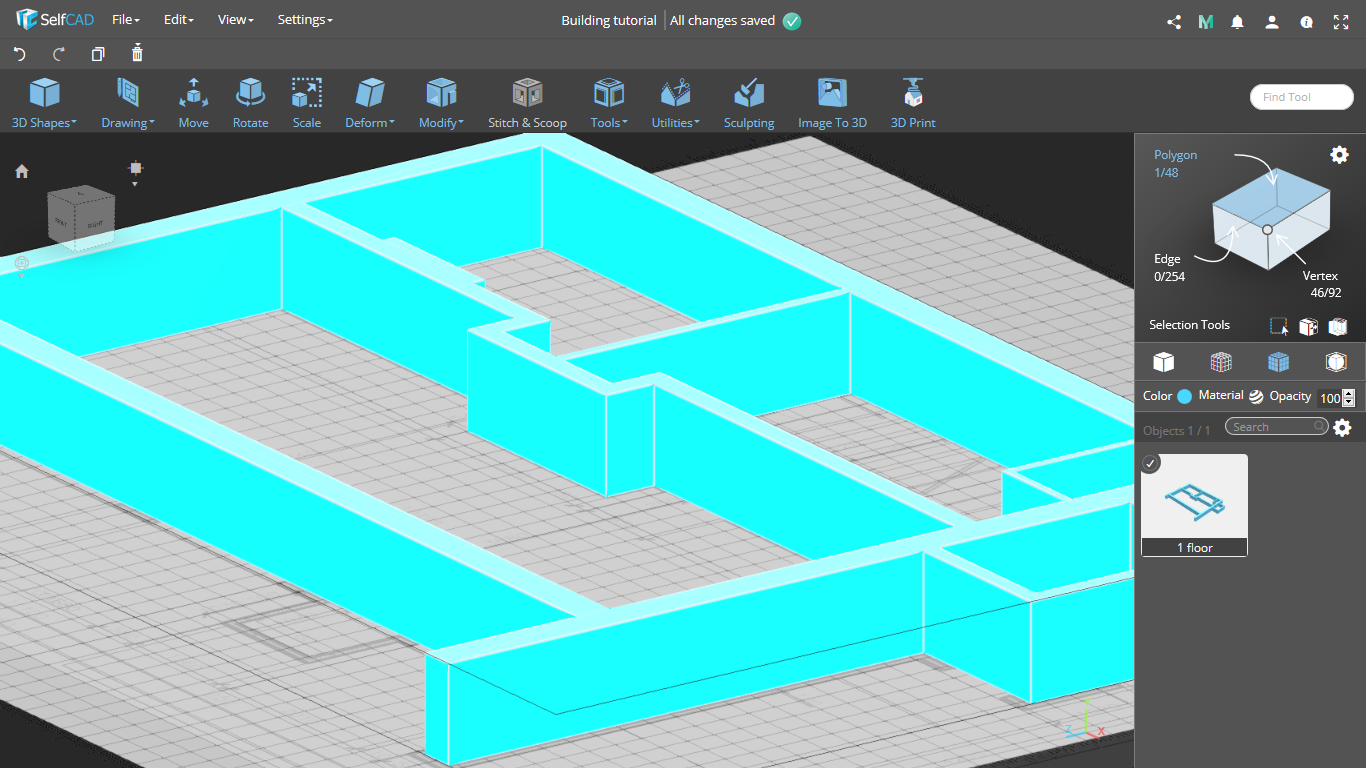Click the Find Tool search field
This screenshot has height=768, width=1366.
tap(1302, 97)
